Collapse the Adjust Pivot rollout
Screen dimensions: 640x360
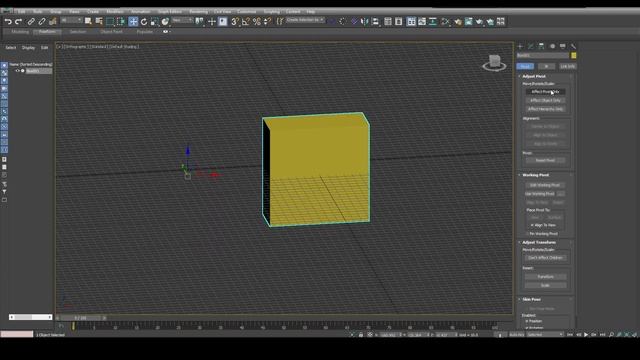(533, 76)
